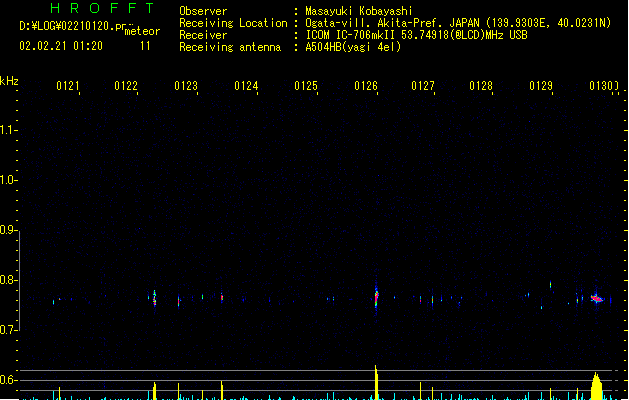Click time marker 0123

click(186, 86)
